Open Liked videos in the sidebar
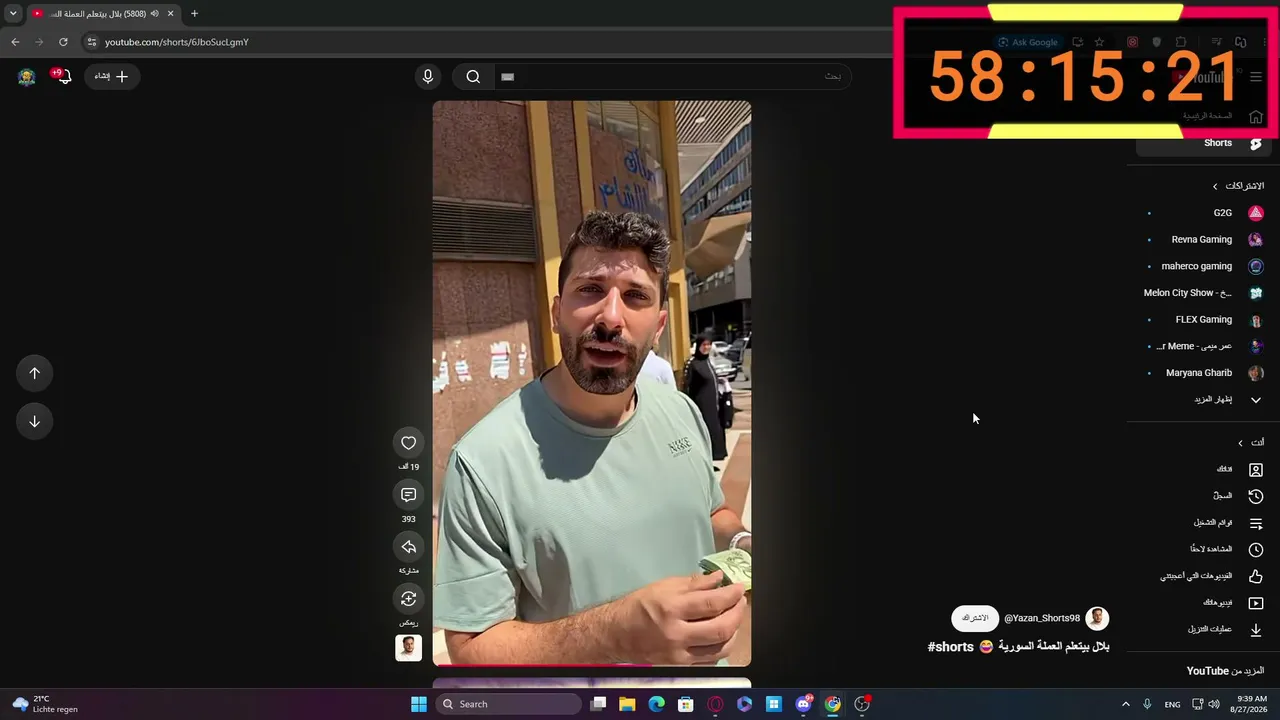The width and height of the screenshot is (1280, 720). point(1203,576)
